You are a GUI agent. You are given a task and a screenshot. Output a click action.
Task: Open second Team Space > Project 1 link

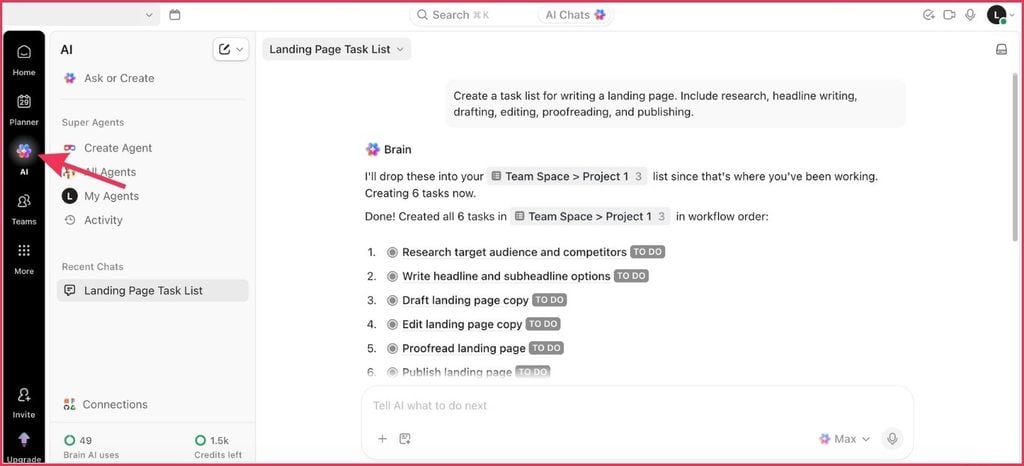(x=590, y=217)
